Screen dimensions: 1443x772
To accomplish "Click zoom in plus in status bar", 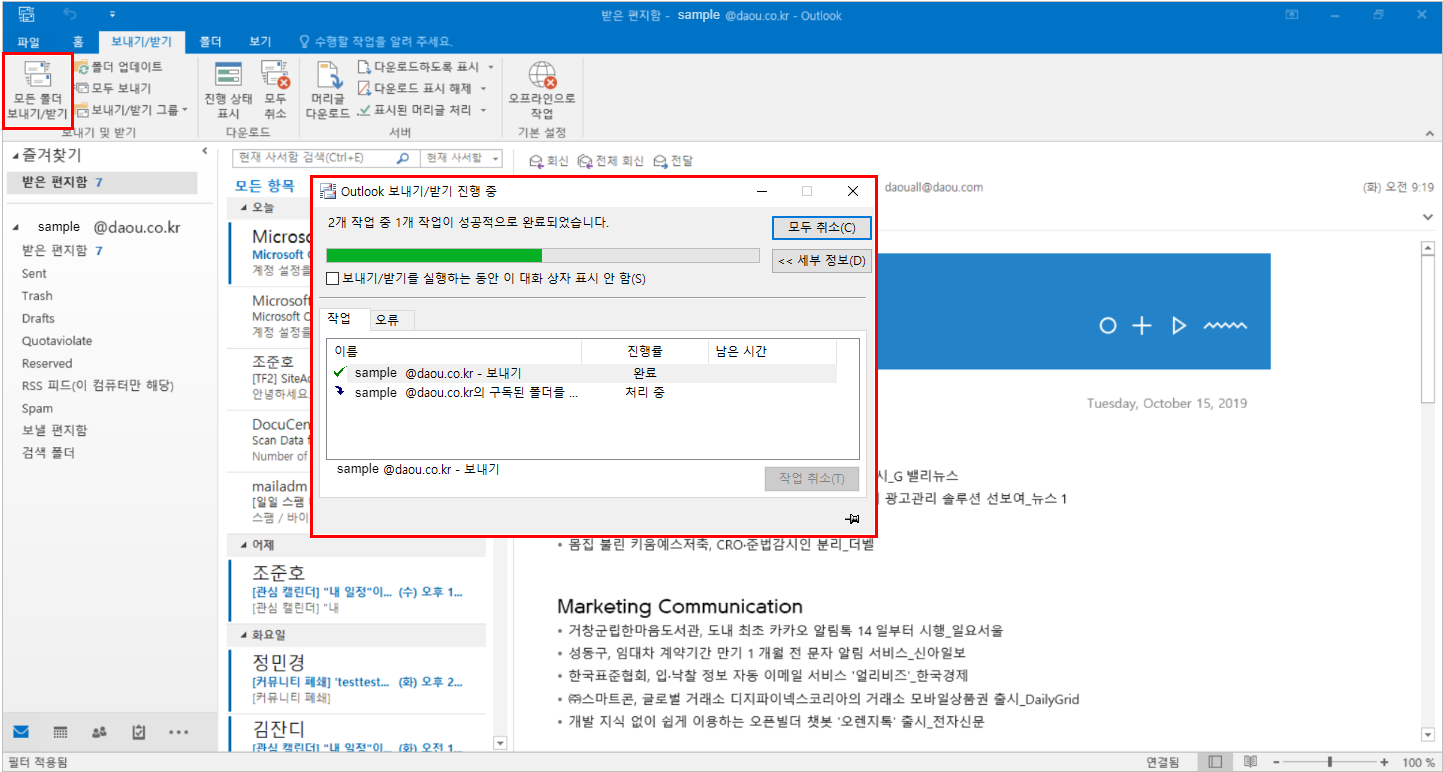I will click(x=1384, y=762).
